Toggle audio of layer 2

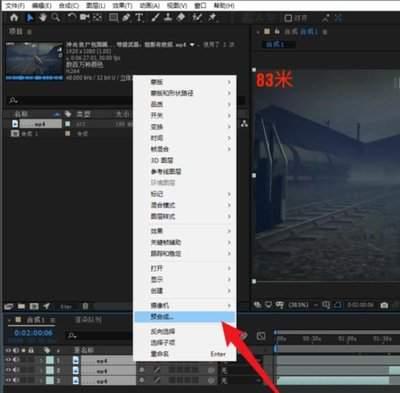coord(15,370)
